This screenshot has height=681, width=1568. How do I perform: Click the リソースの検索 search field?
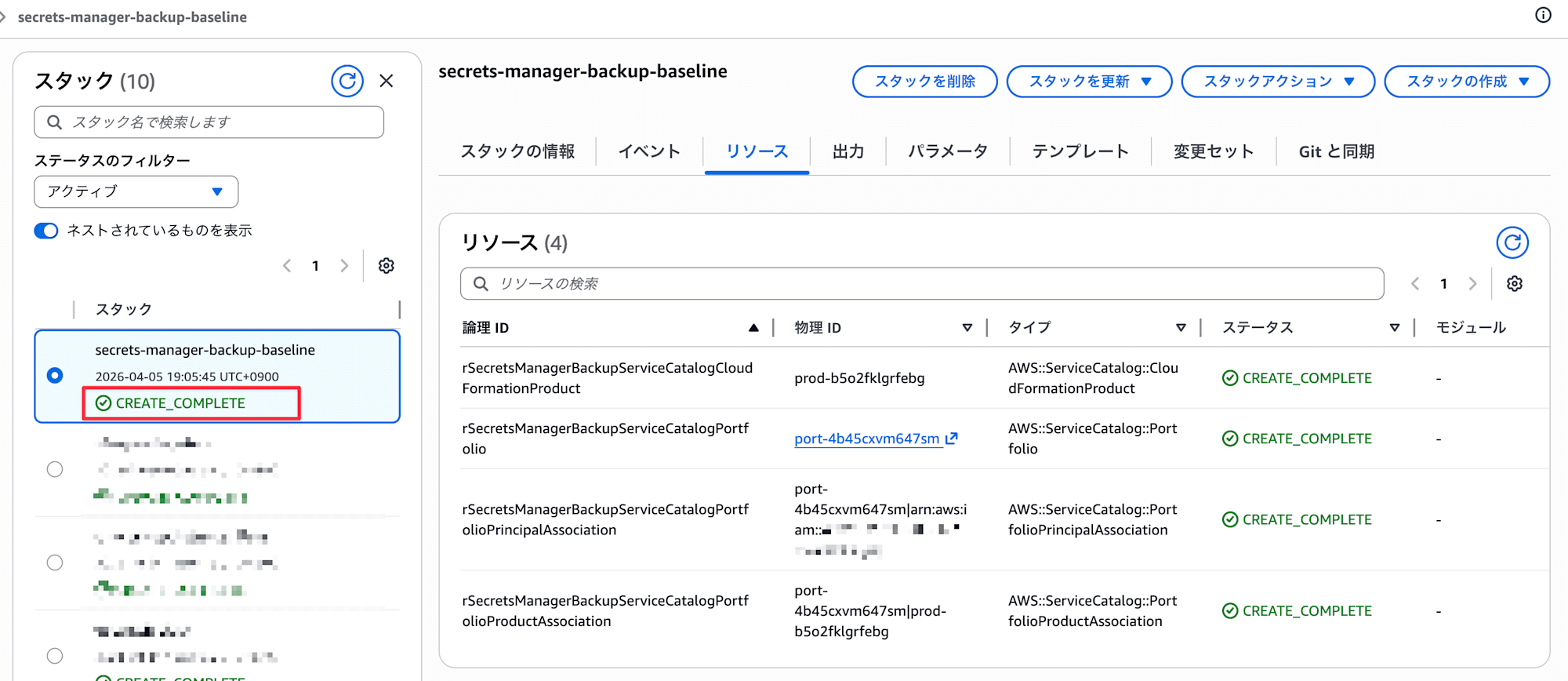pos(921,284)
